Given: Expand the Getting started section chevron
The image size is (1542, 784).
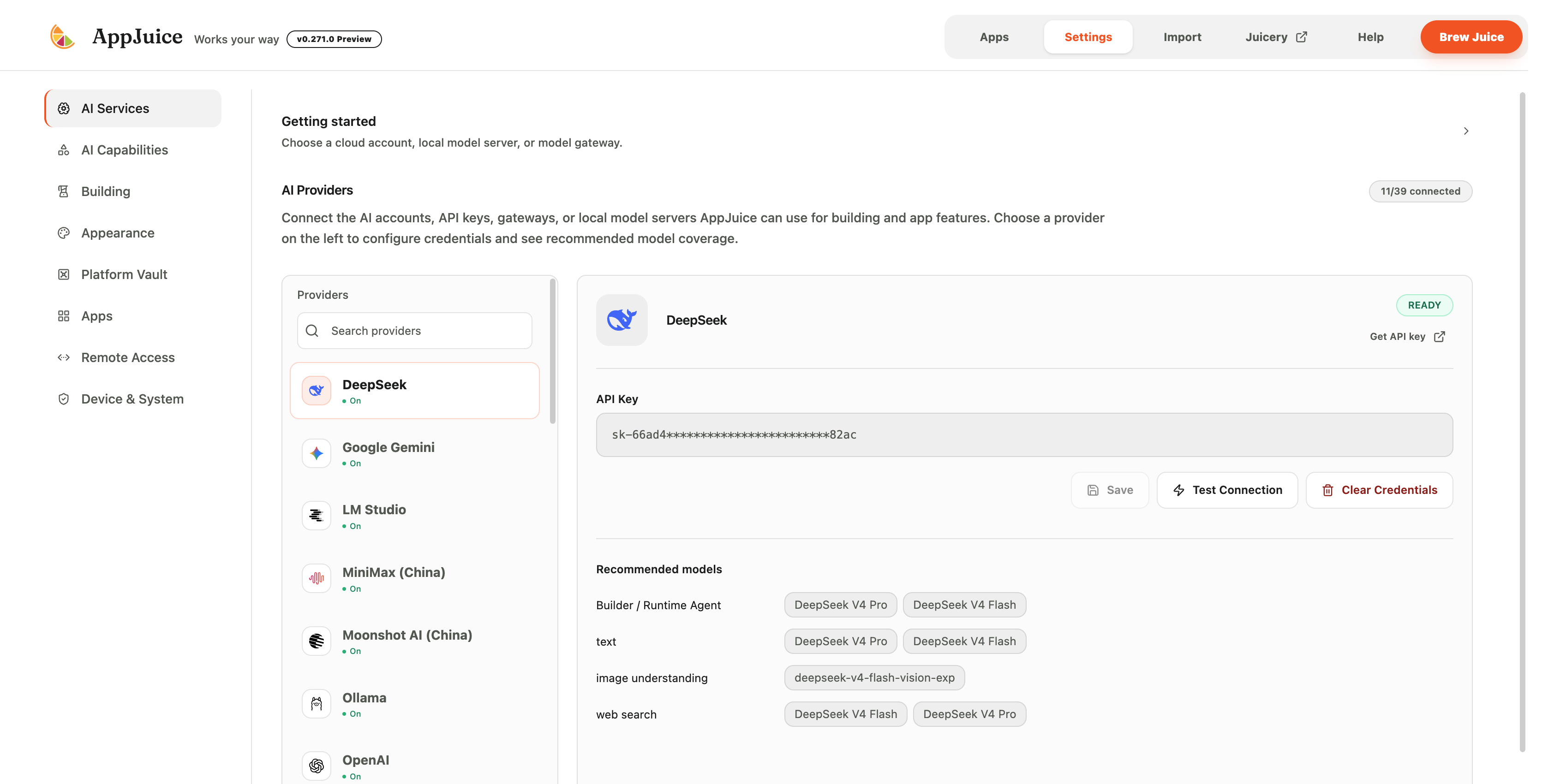Looking at the screenshot, I should pos(1466,131).
